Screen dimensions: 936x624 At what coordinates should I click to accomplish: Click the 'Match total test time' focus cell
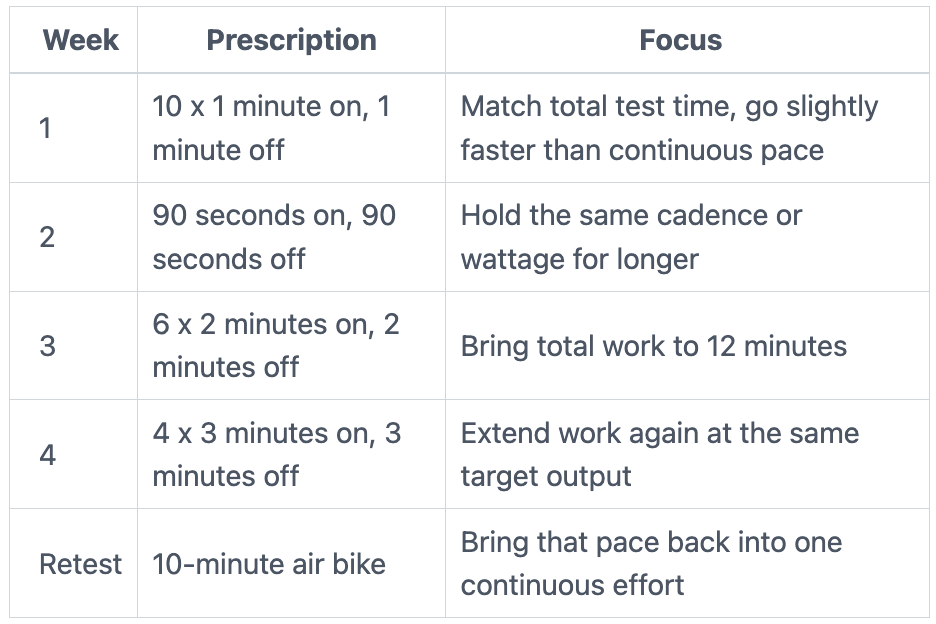point(686,128)
